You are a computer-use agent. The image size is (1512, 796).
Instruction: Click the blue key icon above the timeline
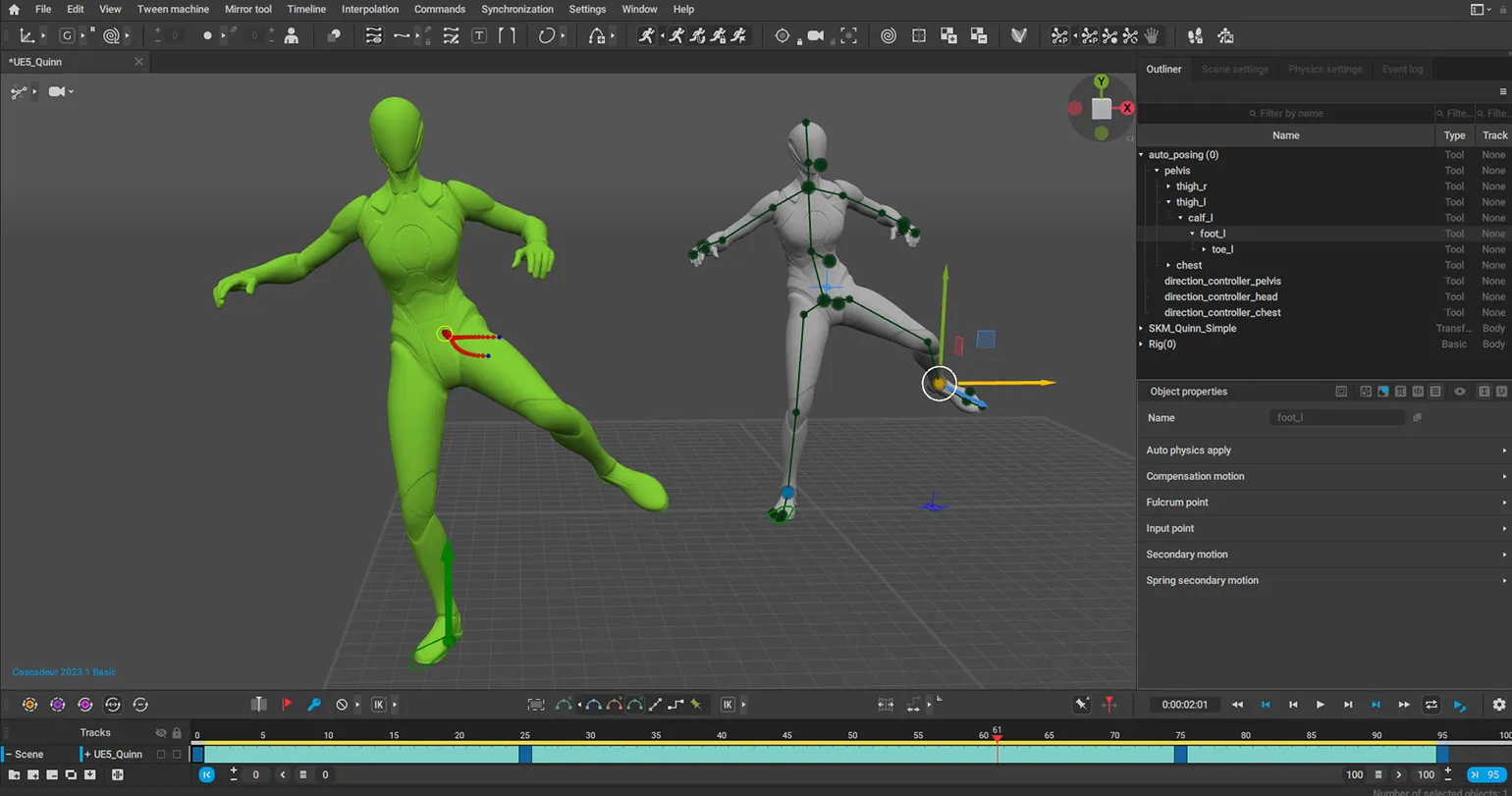[314, 705]
